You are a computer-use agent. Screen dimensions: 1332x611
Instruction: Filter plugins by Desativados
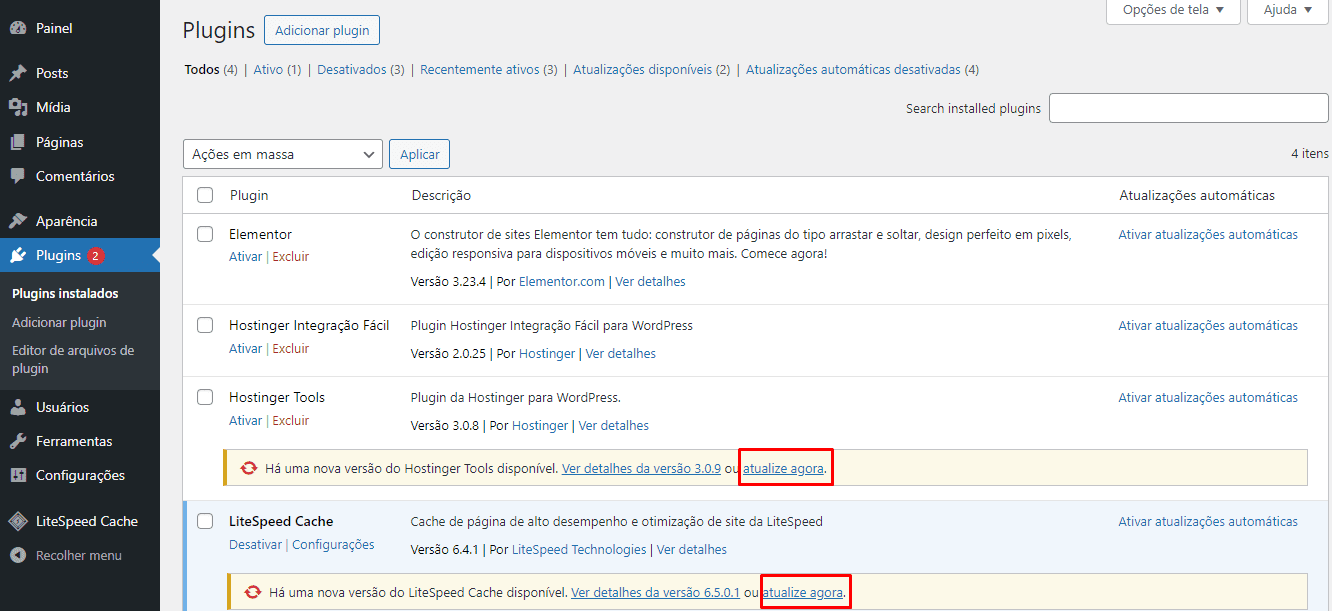click(352, 70)
